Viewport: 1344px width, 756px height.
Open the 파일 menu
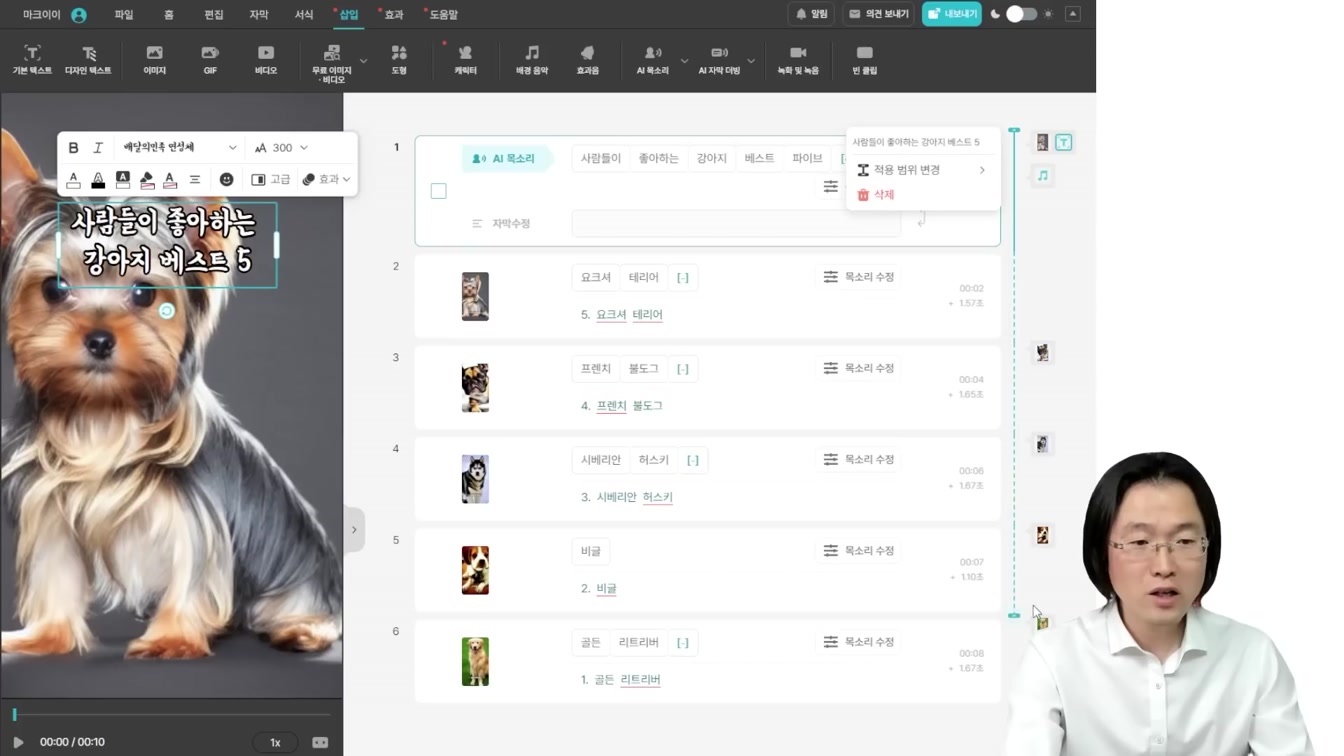pyautogui.click(x=124, y=15)
